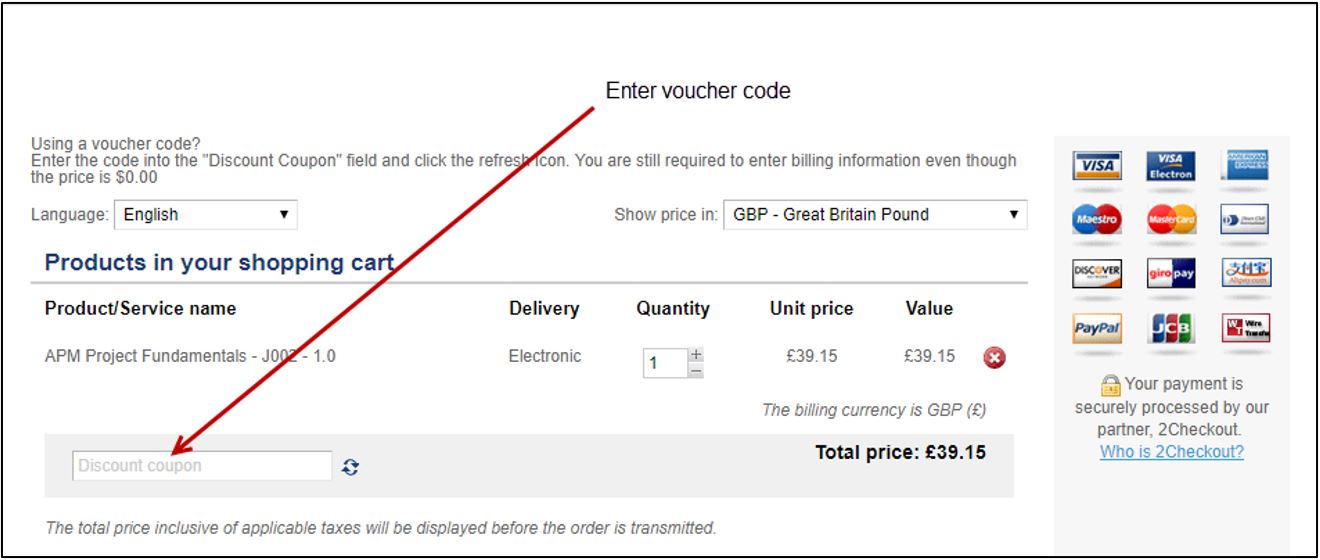Screen dimensions: 1320x560
Task: Click the Discover card logo
Action: [x=1097, y=272]
